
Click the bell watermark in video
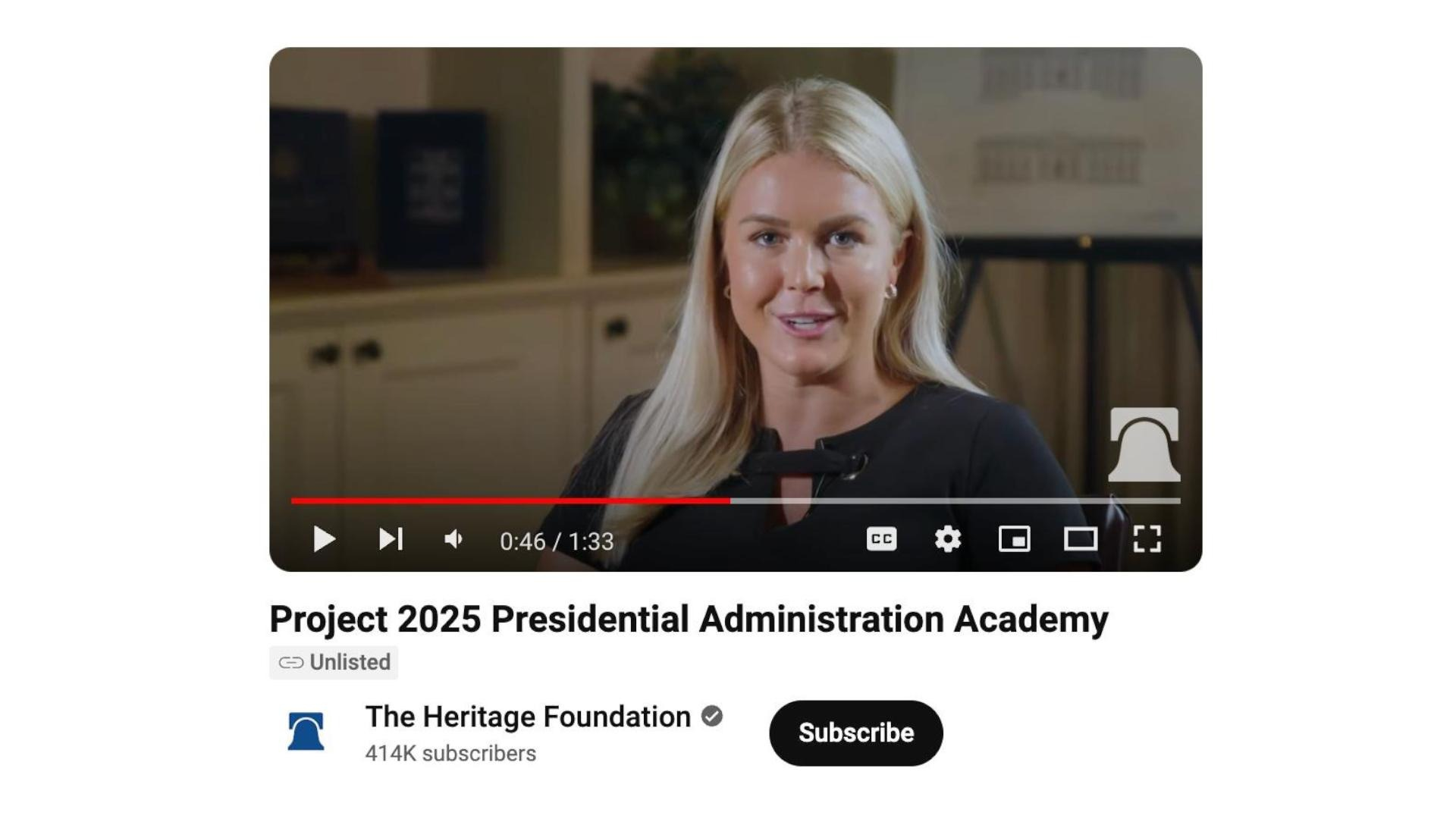[x=1144, y=444]
